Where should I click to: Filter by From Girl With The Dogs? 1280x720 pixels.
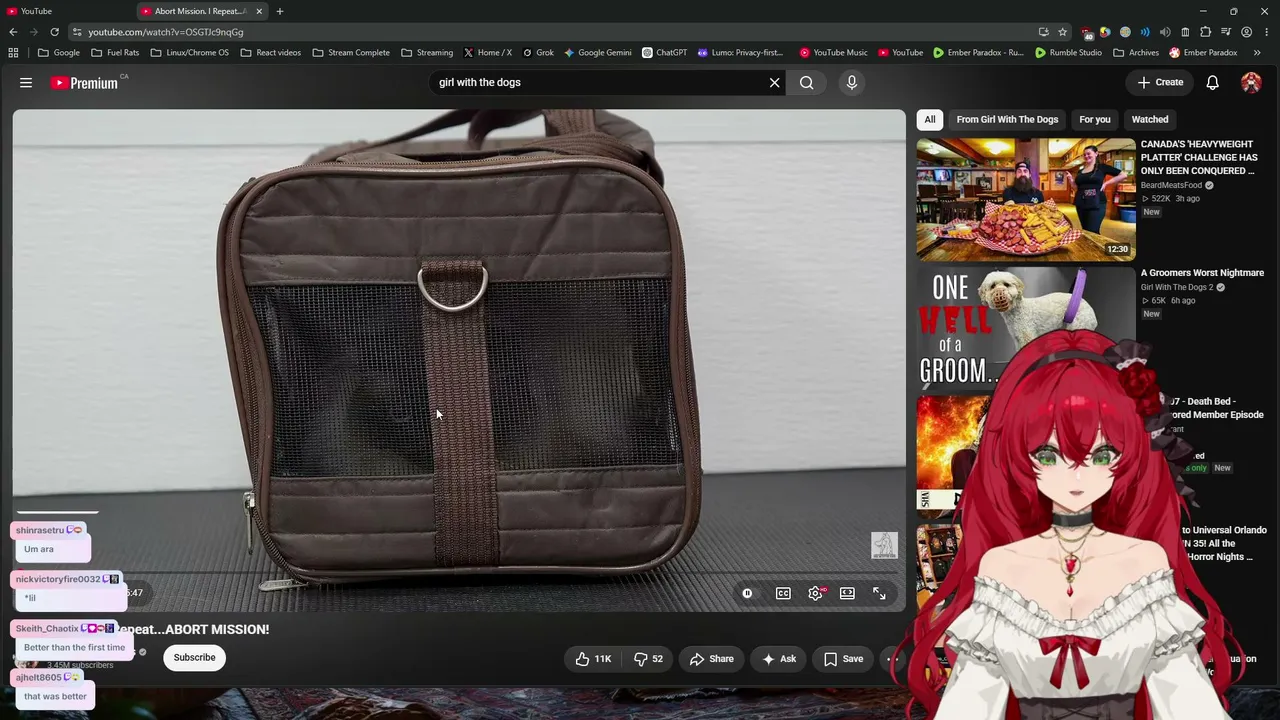(x=1007, y=120)
